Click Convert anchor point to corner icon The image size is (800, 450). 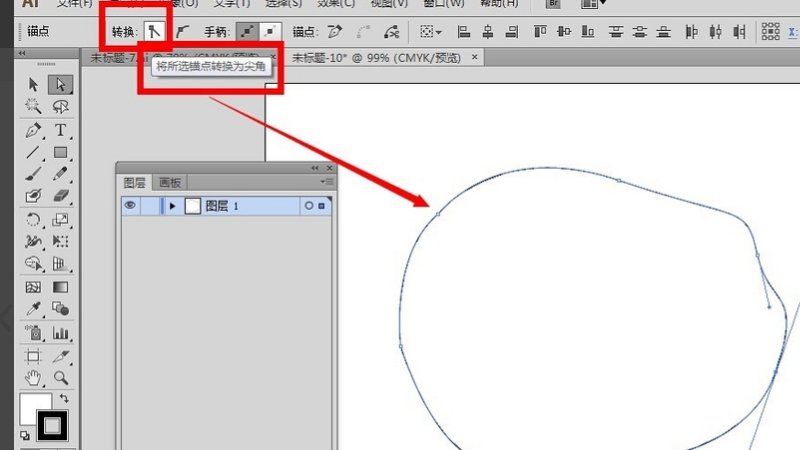pos(154,32)
